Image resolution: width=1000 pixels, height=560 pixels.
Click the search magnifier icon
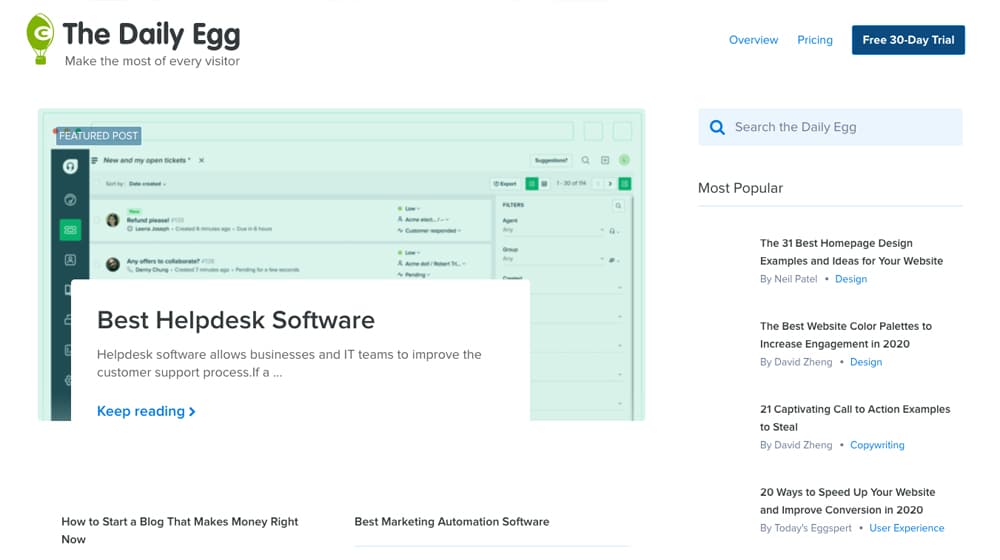[717, 128]
